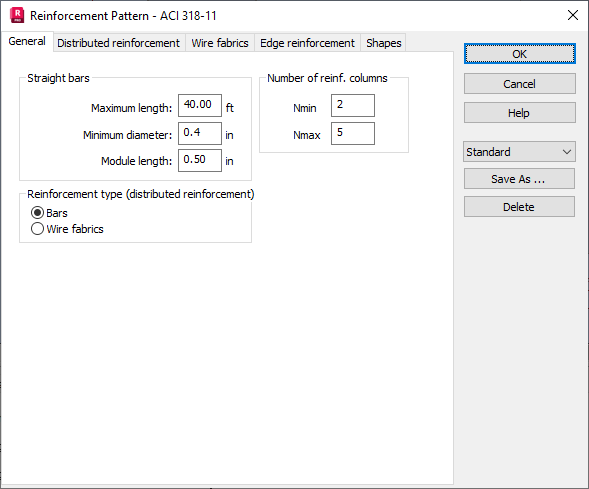The width and height of the screenshot is (589, 489).
Task: Go to the Shapes tab
Action: 384,43
